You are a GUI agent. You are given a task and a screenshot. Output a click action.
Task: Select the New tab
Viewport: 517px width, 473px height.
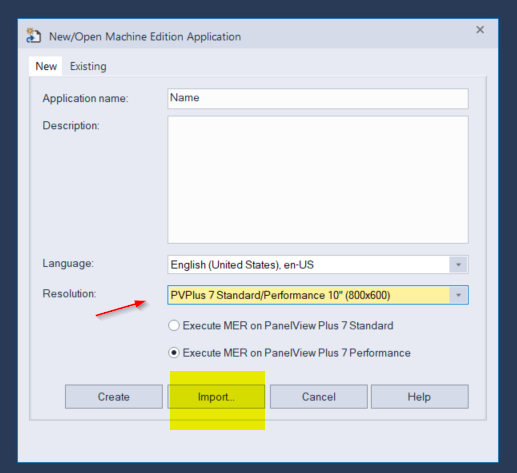pos(46,66)
